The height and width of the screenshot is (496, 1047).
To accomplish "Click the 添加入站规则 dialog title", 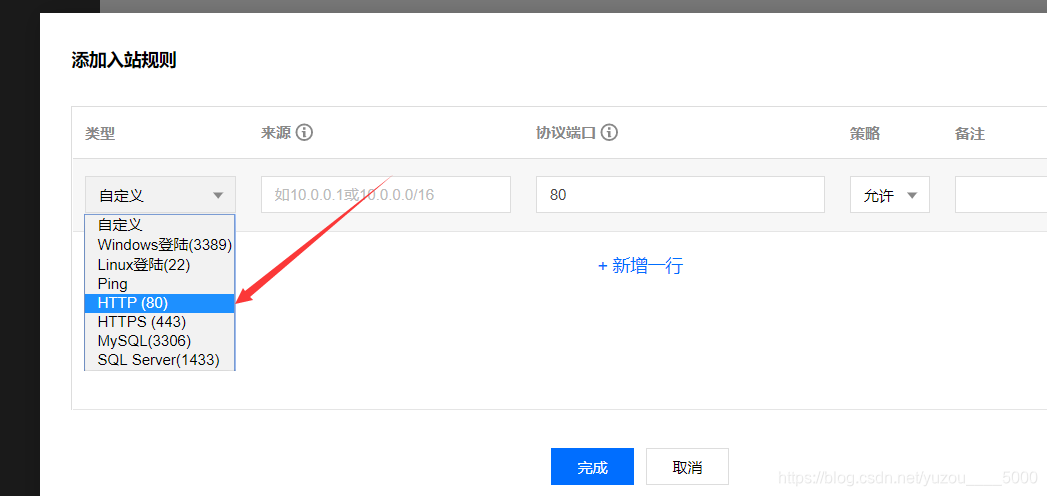I will click(124, 61).
